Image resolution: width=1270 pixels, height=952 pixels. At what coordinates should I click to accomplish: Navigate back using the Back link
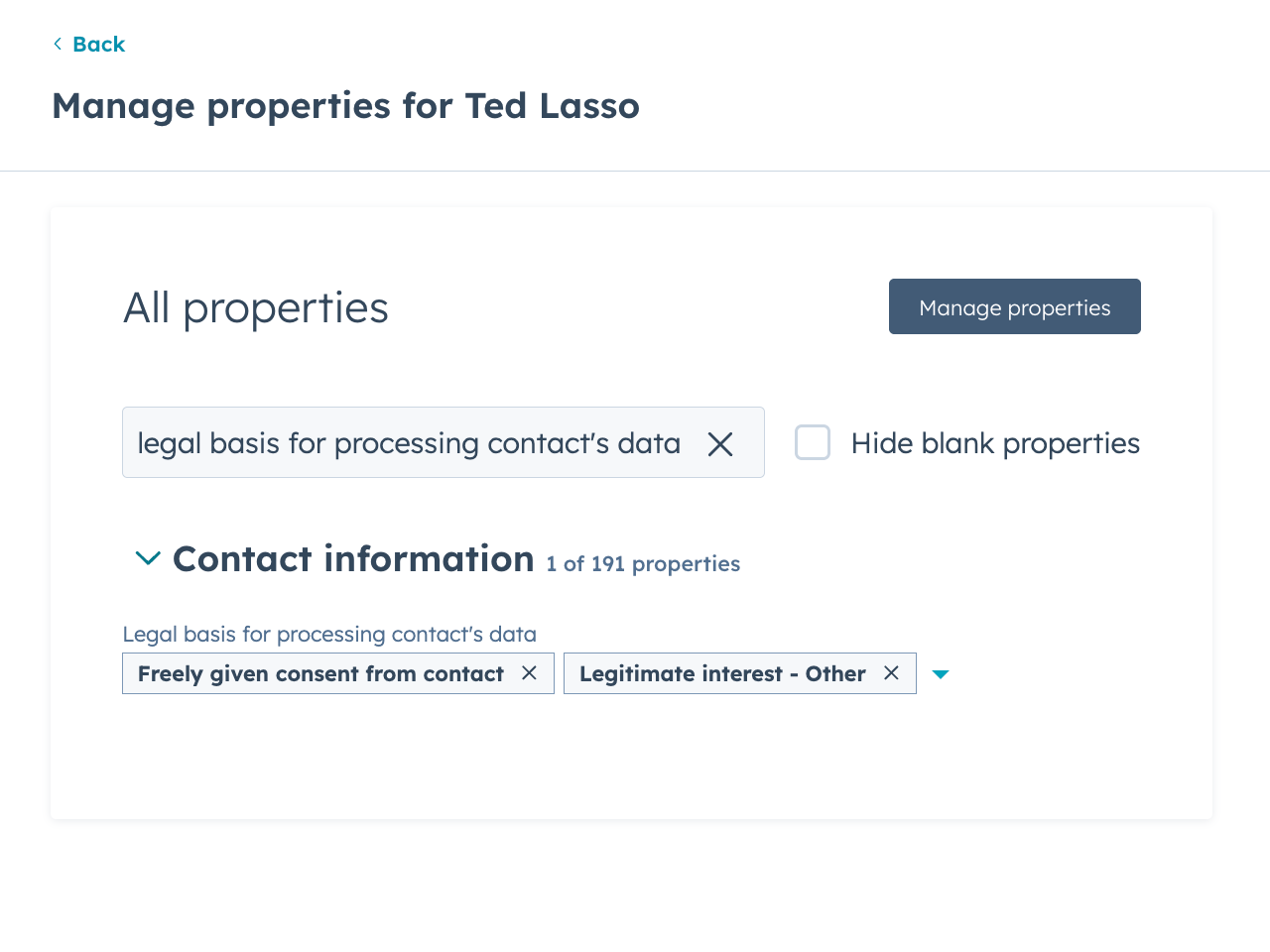coord(97,44)
